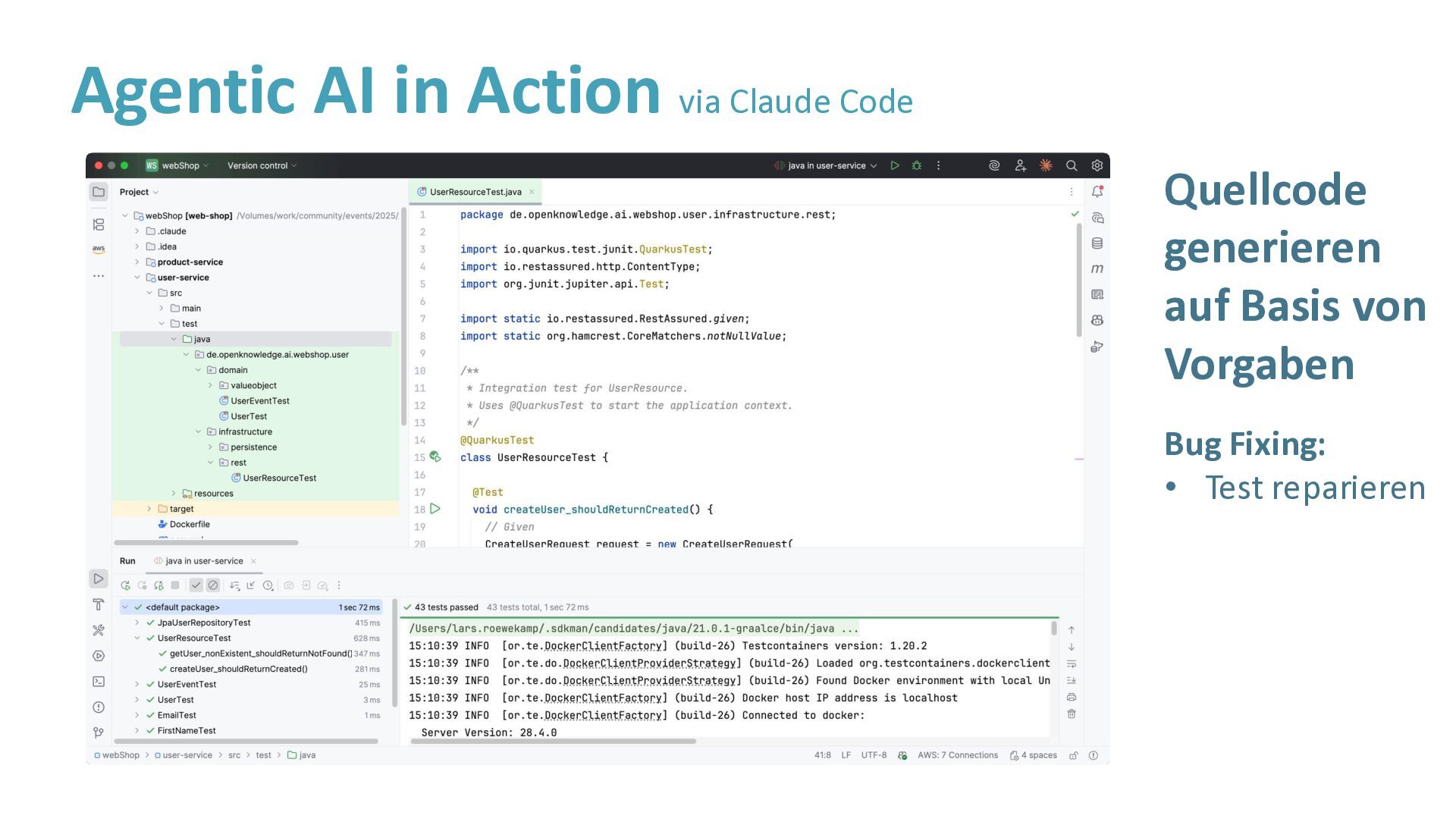The width and height of the screenshot is (1456, 819).
Task: Open the Problems tool window icon
Action: pyautogui.click(x=99, y=708)
